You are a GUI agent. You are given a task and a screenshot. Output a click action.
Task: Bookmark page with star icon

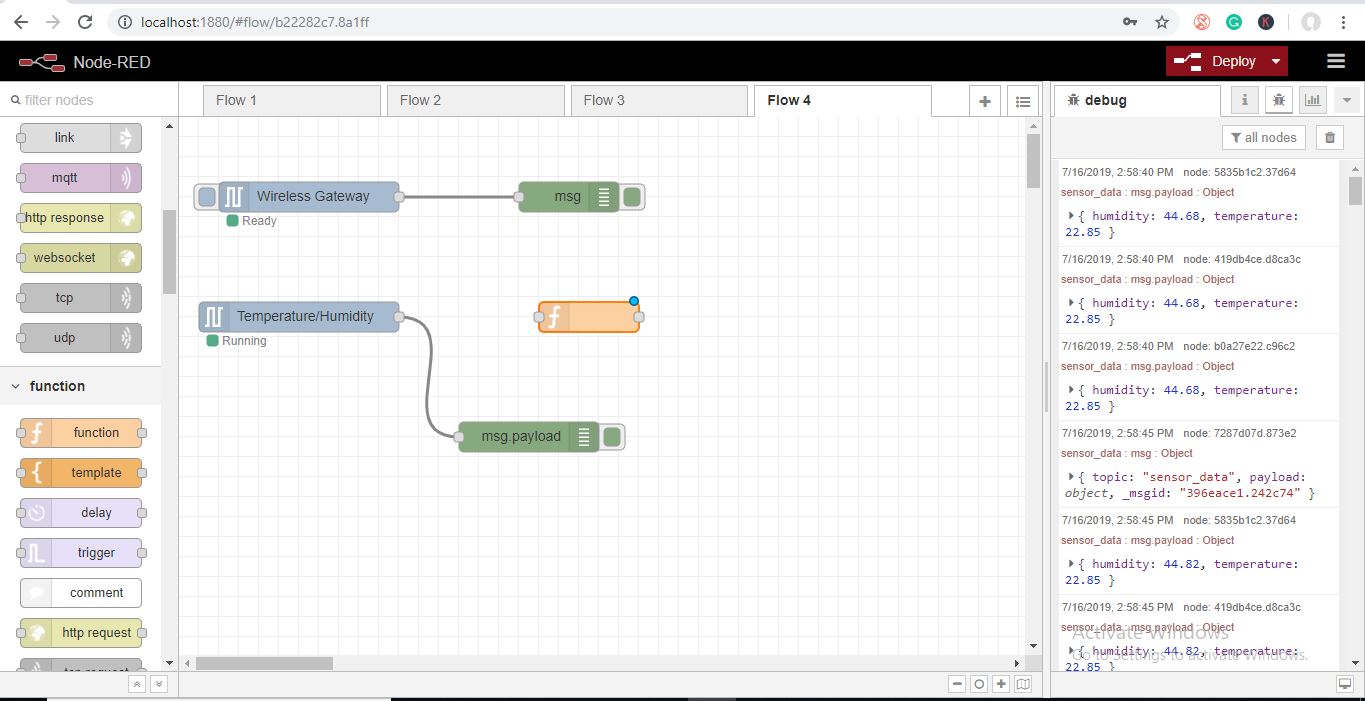1161,21
